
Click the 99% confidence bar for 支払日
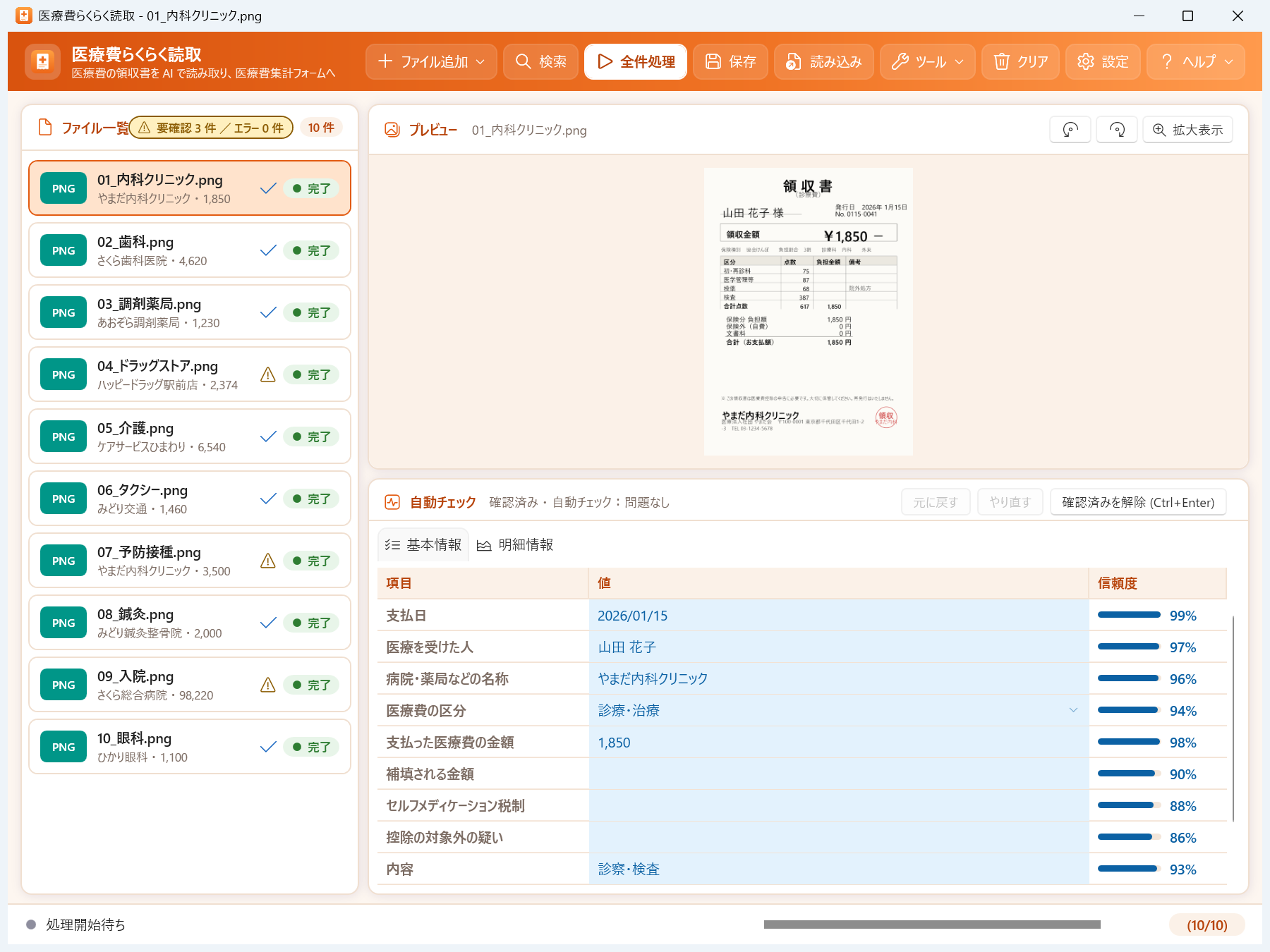pyautogui.click(x=1129, y=615)
